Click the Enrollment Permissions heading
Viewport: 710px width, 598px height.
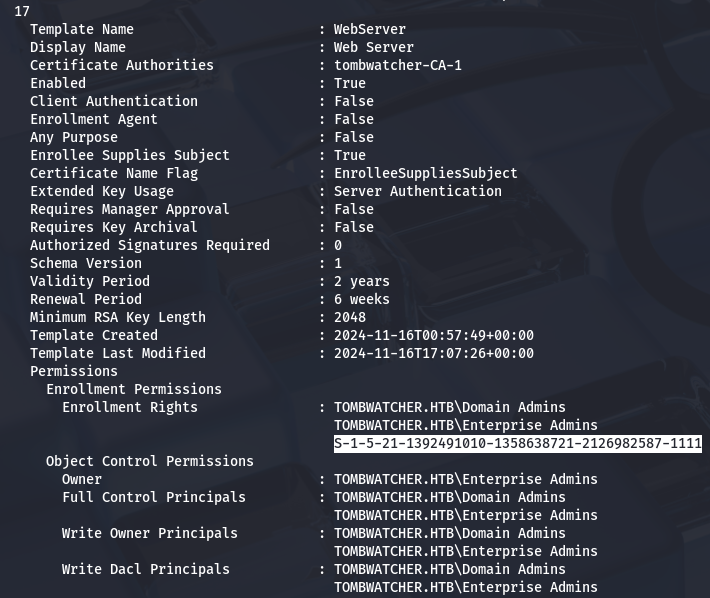tap(133, 389)
